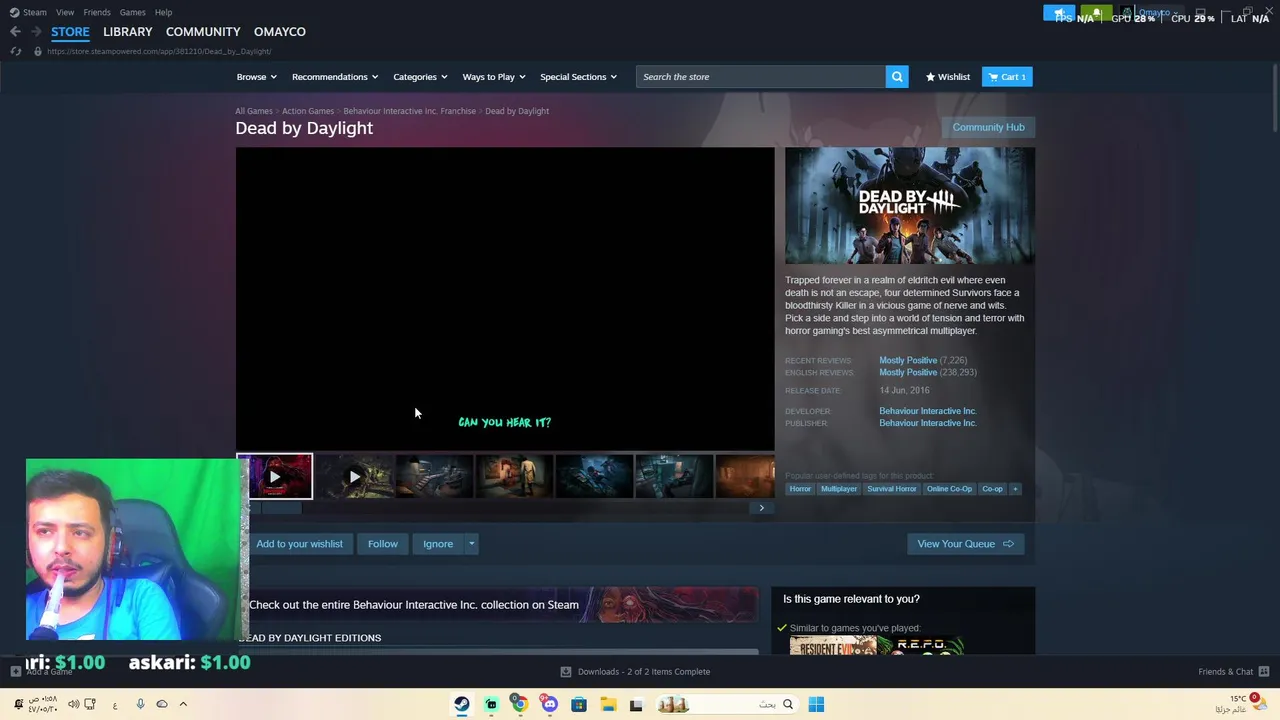Expand the Recommendations dropdown
The height and width of the screenshot is (720, 1280).
pyautogui.click(x=335, y=77)
